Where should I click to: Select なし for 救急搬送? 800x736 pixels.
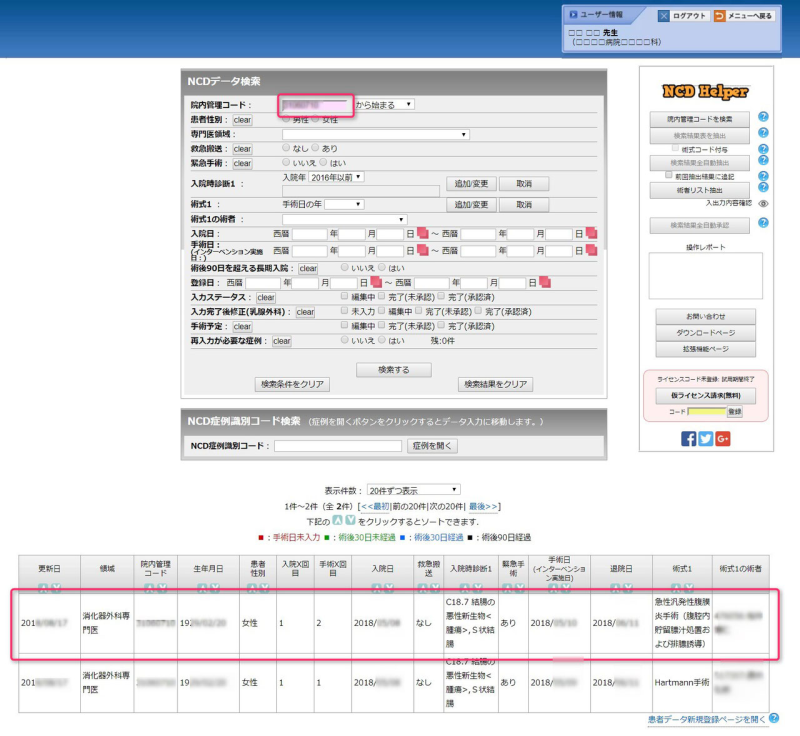pyautogui.click(x=286, y=147)
